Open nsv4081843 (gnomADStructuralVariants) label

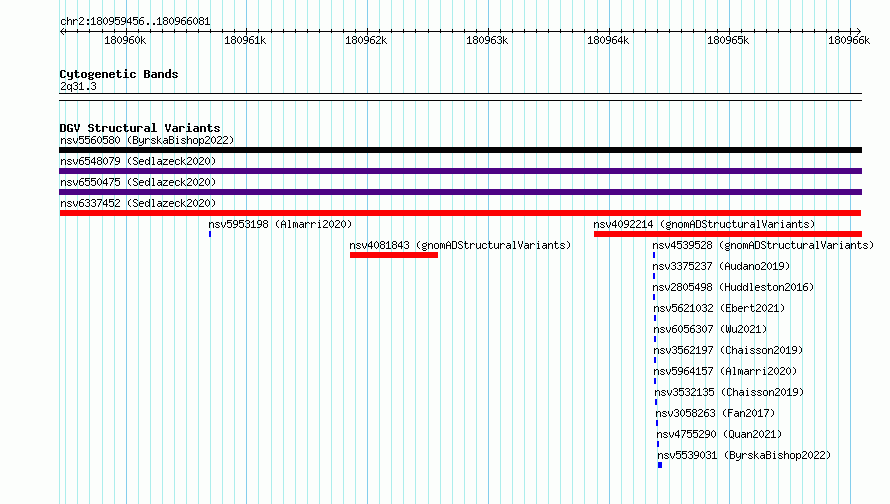[460, 245]
